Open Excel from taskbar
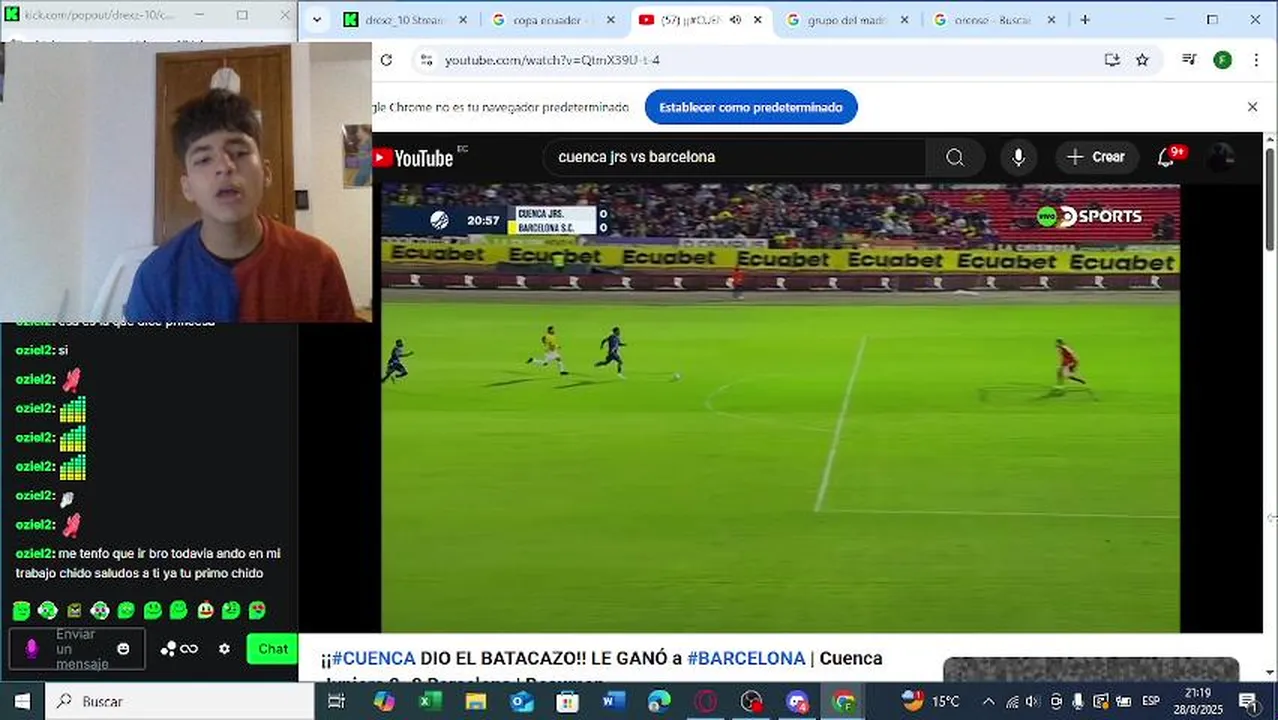The height and width of the screenshot is (720, 1278). coord(430,701)
